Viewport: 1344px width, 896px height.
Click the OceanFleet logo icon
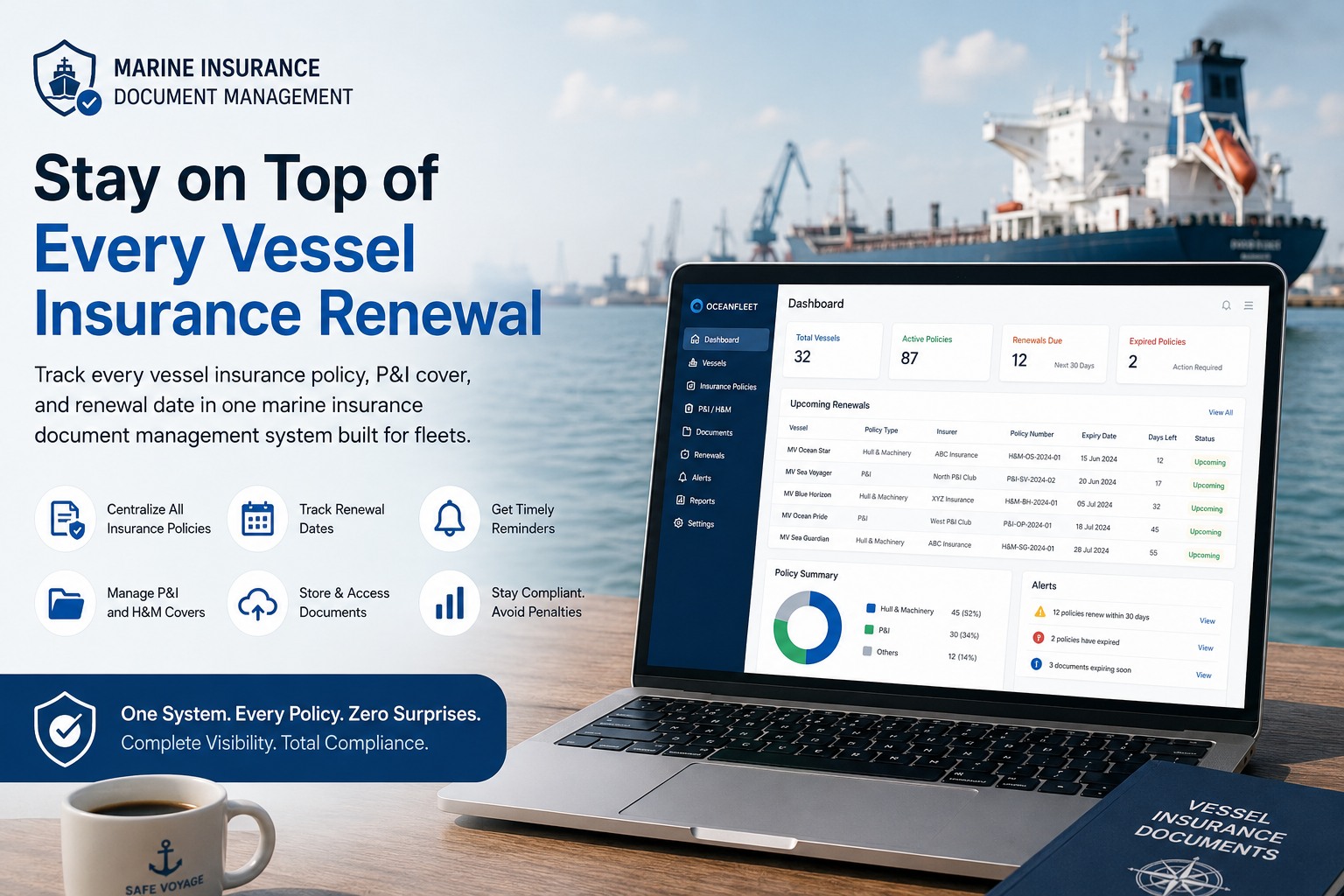[696, 305]
